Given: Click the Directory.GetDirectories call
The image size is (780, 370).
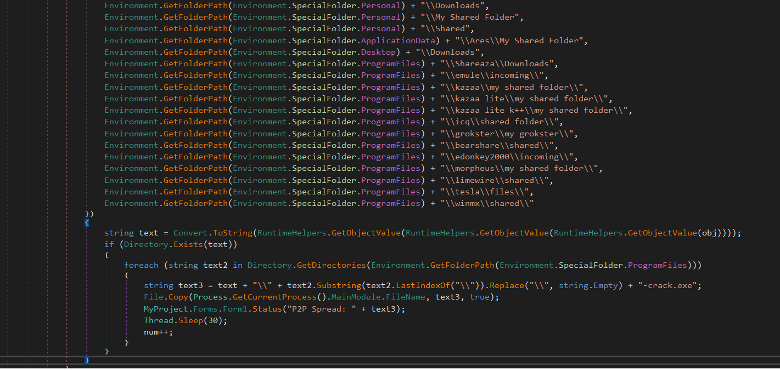Looking at the screenshot, I should (305, 266).
